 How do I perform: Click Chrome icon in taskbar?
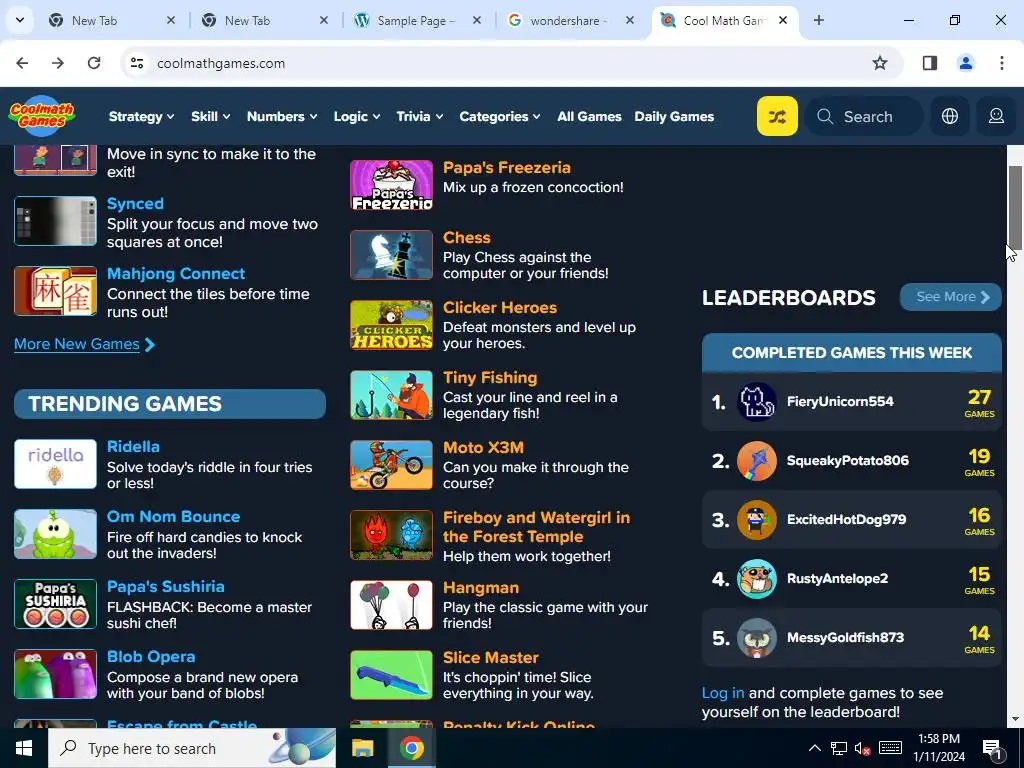tap(411, 748)
